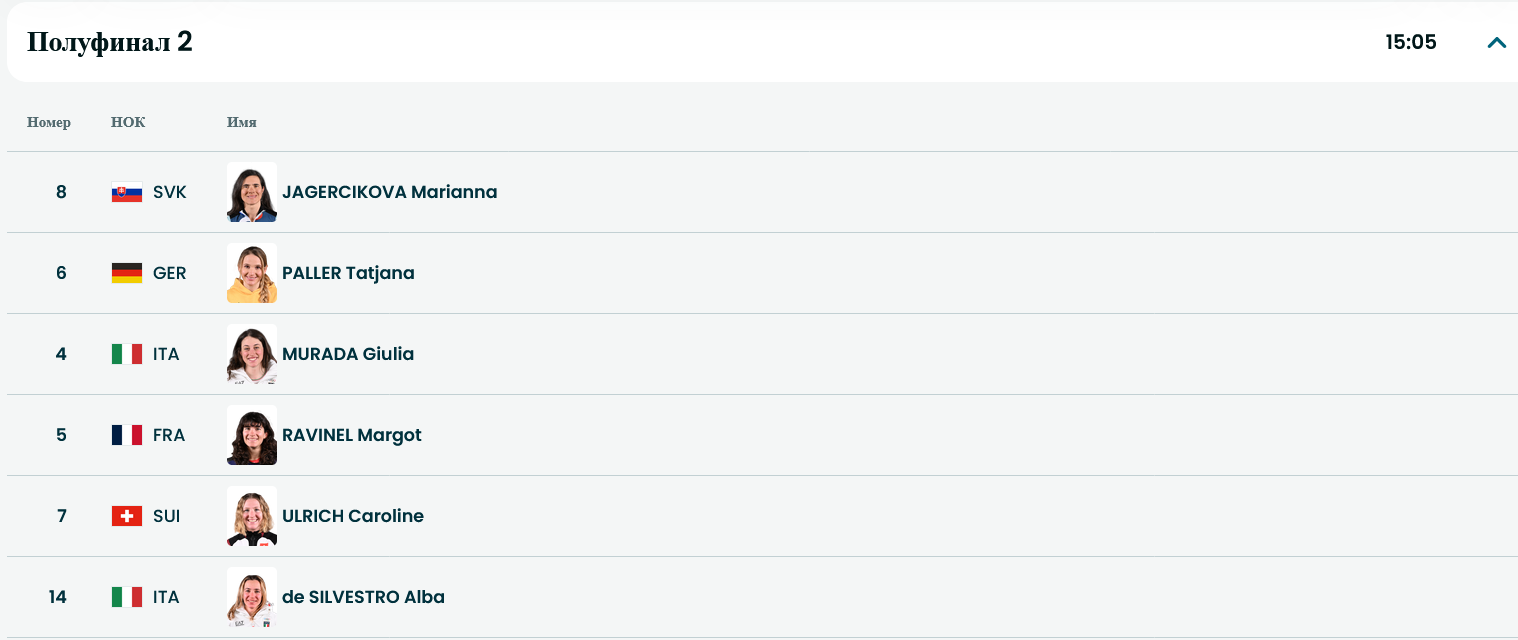The image size is (1518, 640).
Task: Open de SILVESTRO Alba athlete photo
Action: coord(251,597)
